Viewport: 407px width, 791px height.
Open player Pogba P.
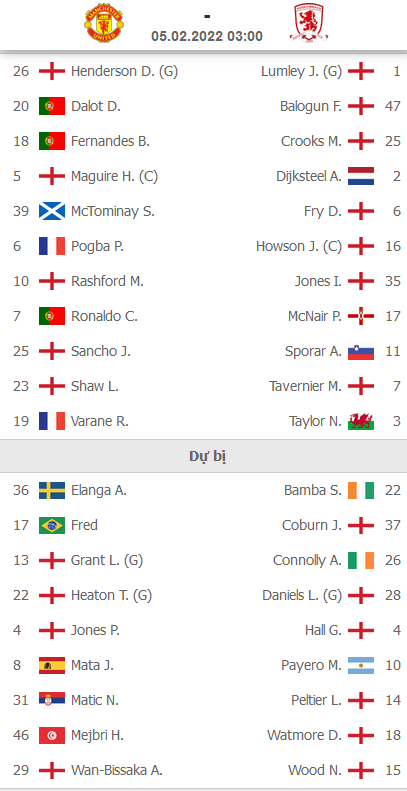97,246
